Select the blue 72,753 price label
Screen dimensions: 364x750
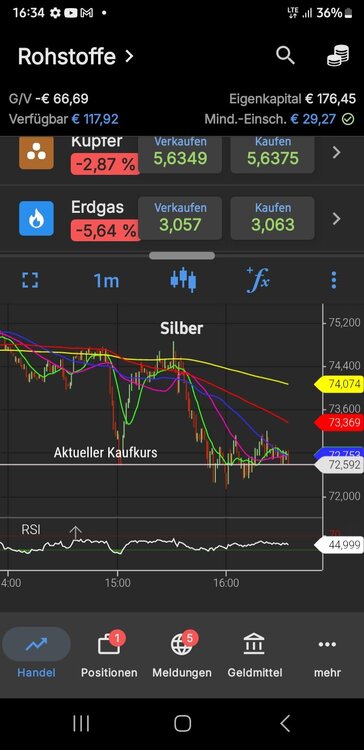(x=339, y=453)
